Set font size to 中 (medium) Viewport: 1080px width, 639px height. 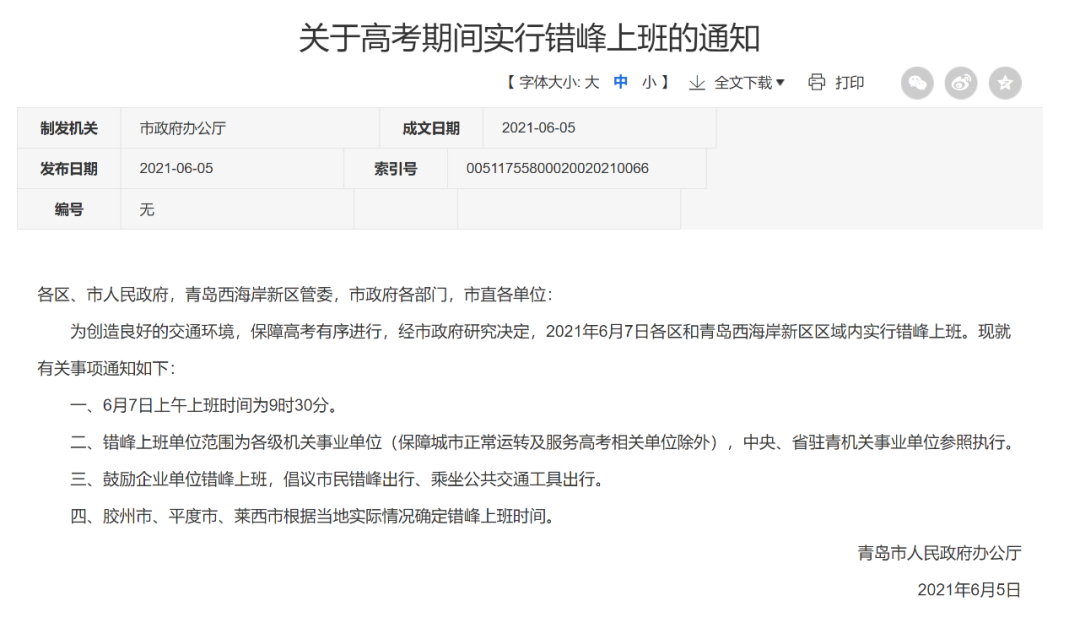tap(621, 83)
